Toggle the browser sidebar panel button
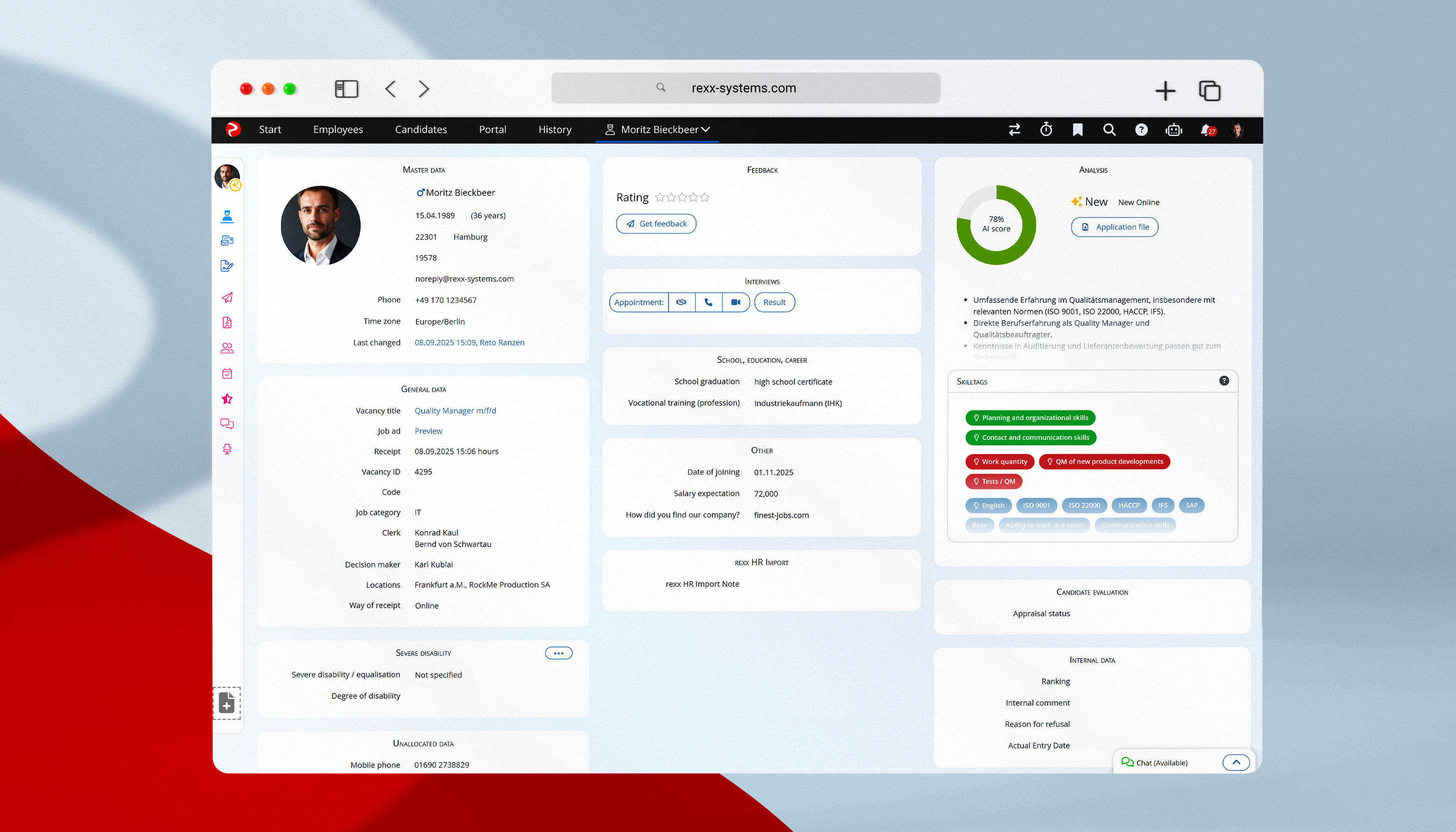Image resolution: width=1456 pixels, height=832 pixels. (x=346, y=89)
